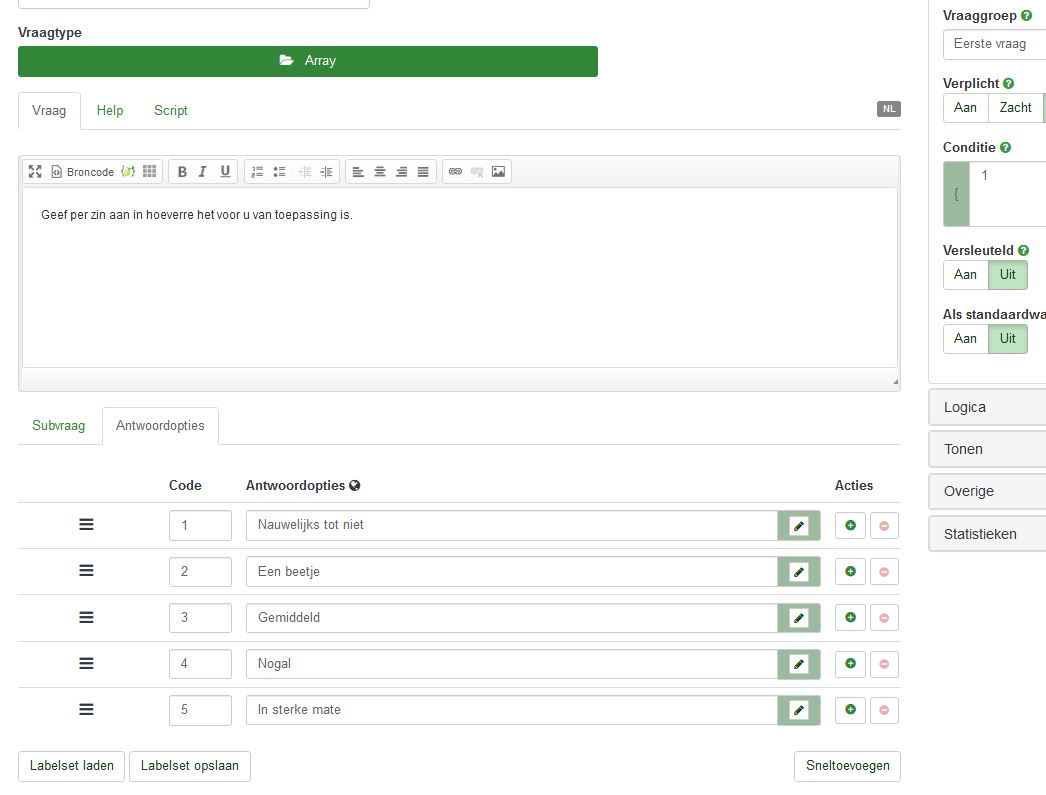1046x795 pixels.
Task: Add a new row after 'Gemiddeld'
Action: coord(850,618)
